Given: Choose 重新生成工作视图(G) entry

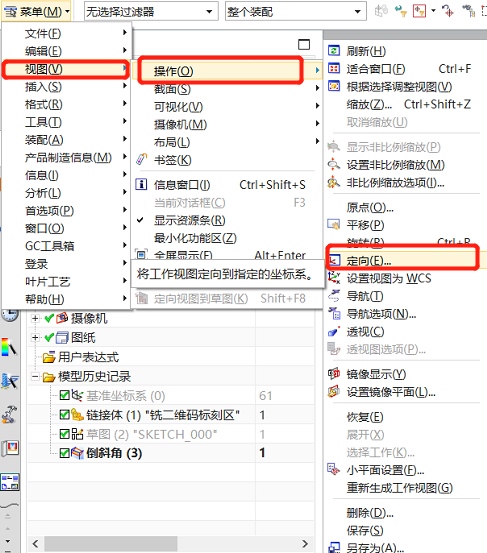Looking at the screenshot, I should (x=406, y=487).
